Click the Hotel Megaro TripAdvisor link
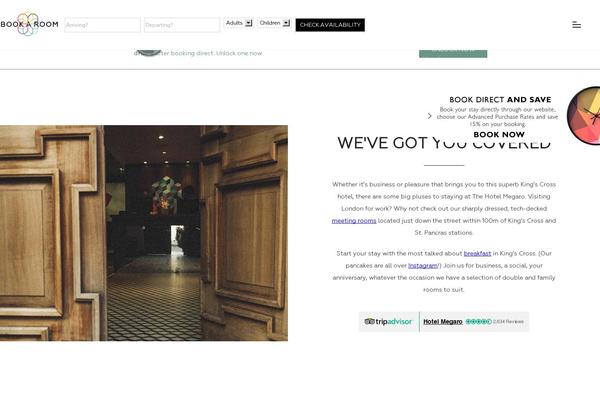The width and height of the screenshot is (600, 400). (443, 322)
